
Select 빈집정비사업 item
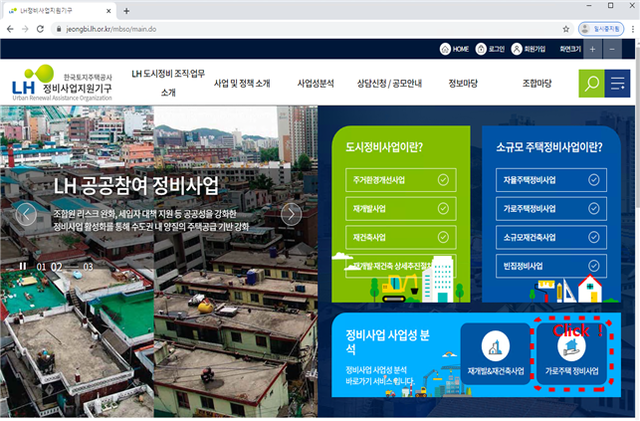pyautogui.click(x=551, y=266)
